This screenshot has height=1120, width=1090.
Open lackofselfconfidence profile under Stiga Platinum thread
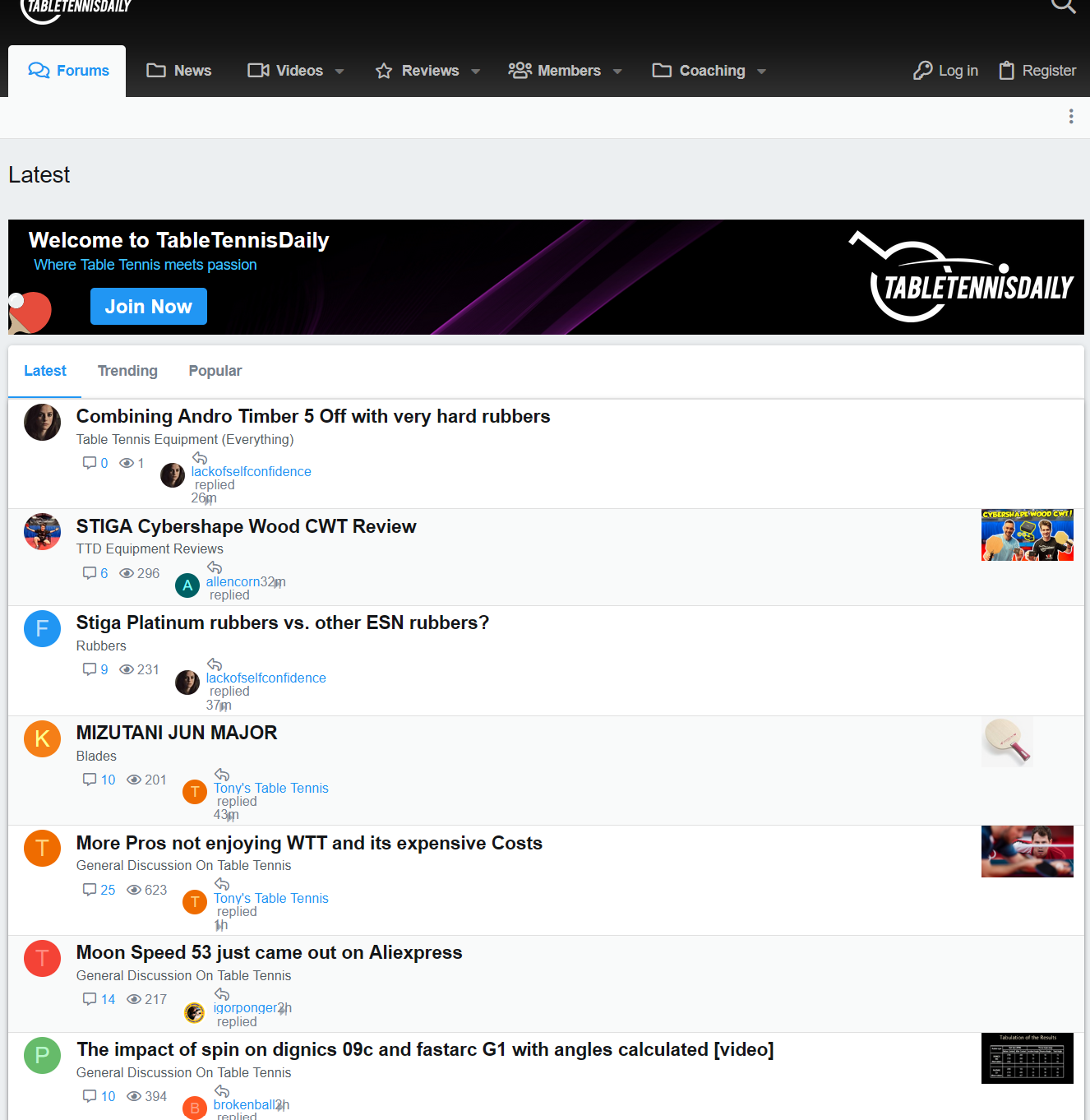tap(266, 678)
